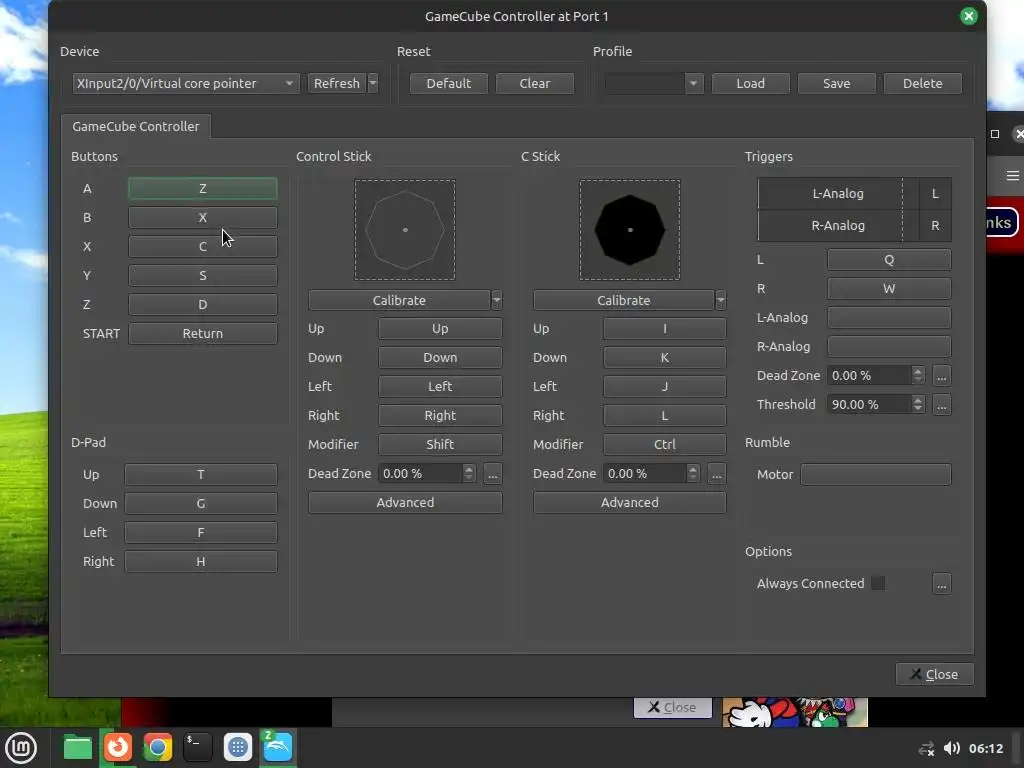Image resolution: width=1024 pixels, height=768 pixels.
Task: Open C Stick Dead Zone ellipsis options
Action: tap(716, 473)
